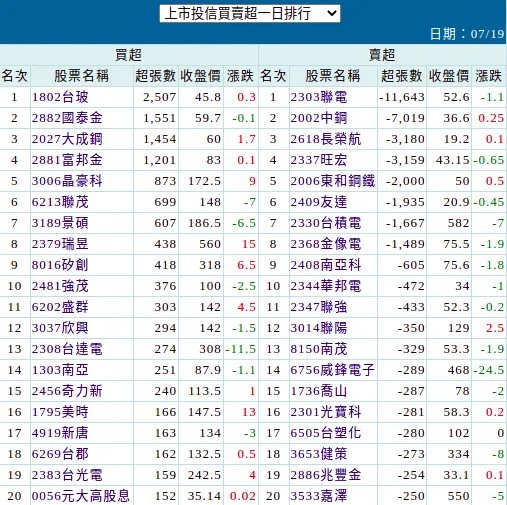The image size is (507, 505).
Task: Open stock link 2337旺宏
Action: click(319, 160)
